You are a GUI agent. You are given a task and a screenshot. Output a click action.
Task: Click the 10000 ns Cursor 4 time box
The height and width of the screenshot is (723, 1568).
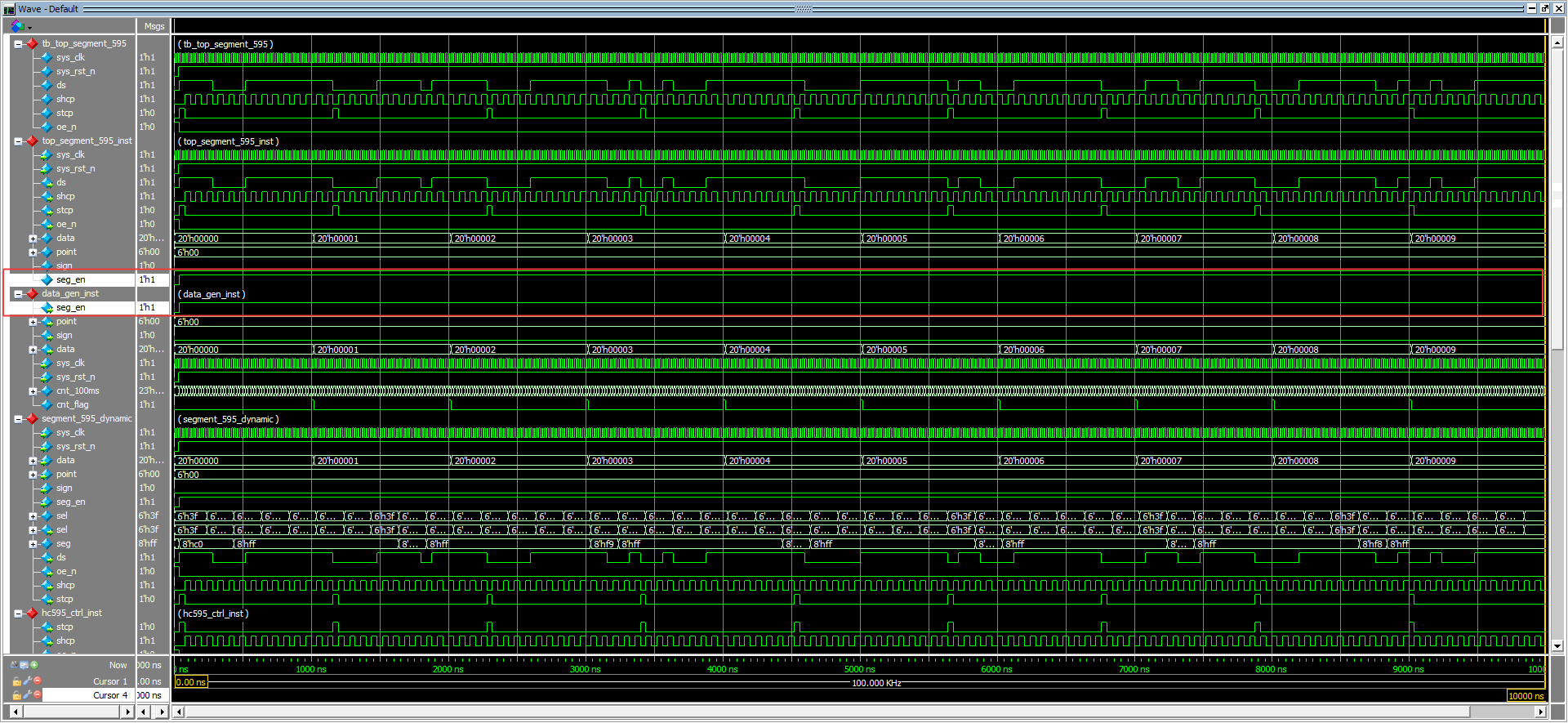(1526, 696)
